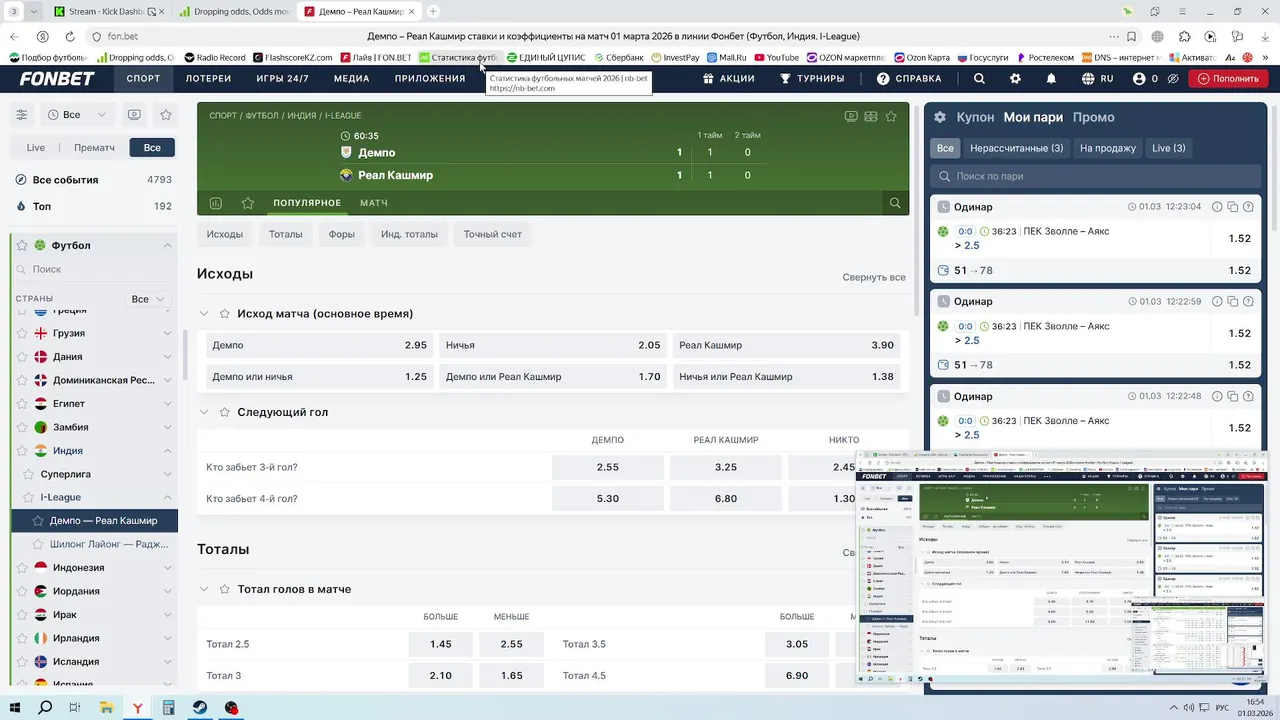Show info for the 12:23:04 bet
Screen dimensions: 1280x720
[1217, 207]
